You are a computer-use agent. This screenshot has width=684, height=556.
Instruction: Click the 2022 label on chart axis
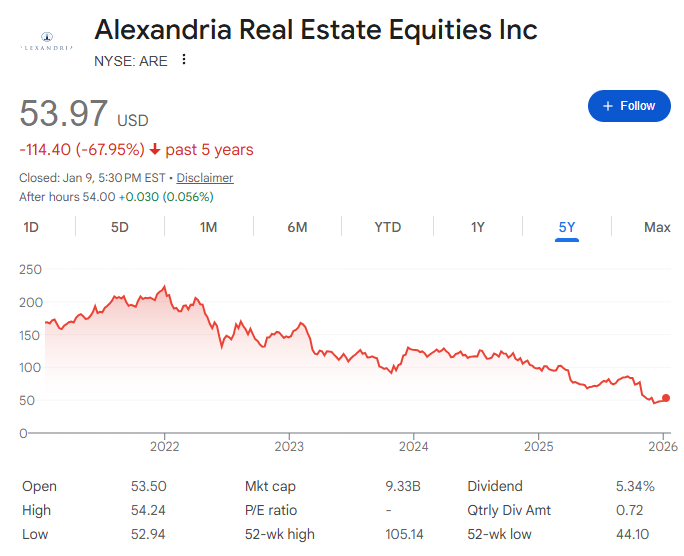click(164, 446)
